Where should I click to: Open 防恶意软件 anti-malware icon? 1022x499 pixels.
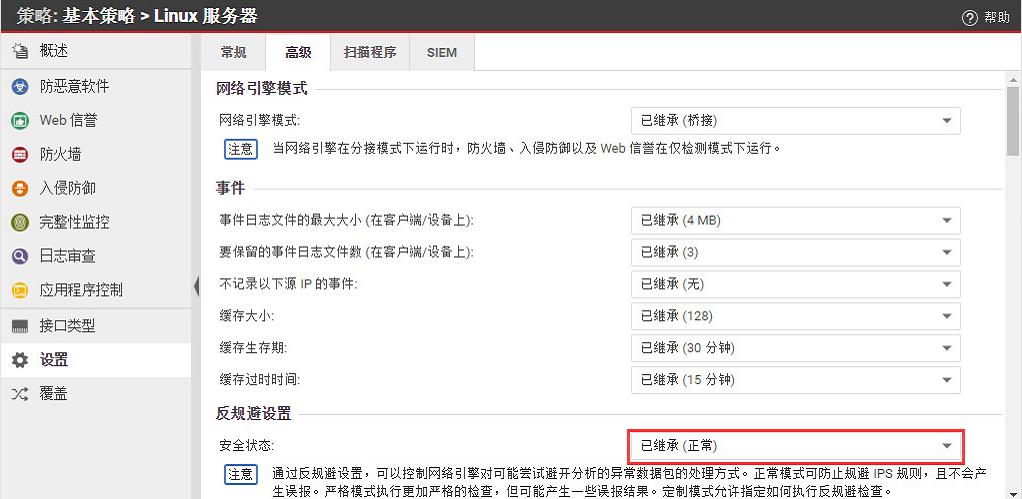(x=20, y=87)
